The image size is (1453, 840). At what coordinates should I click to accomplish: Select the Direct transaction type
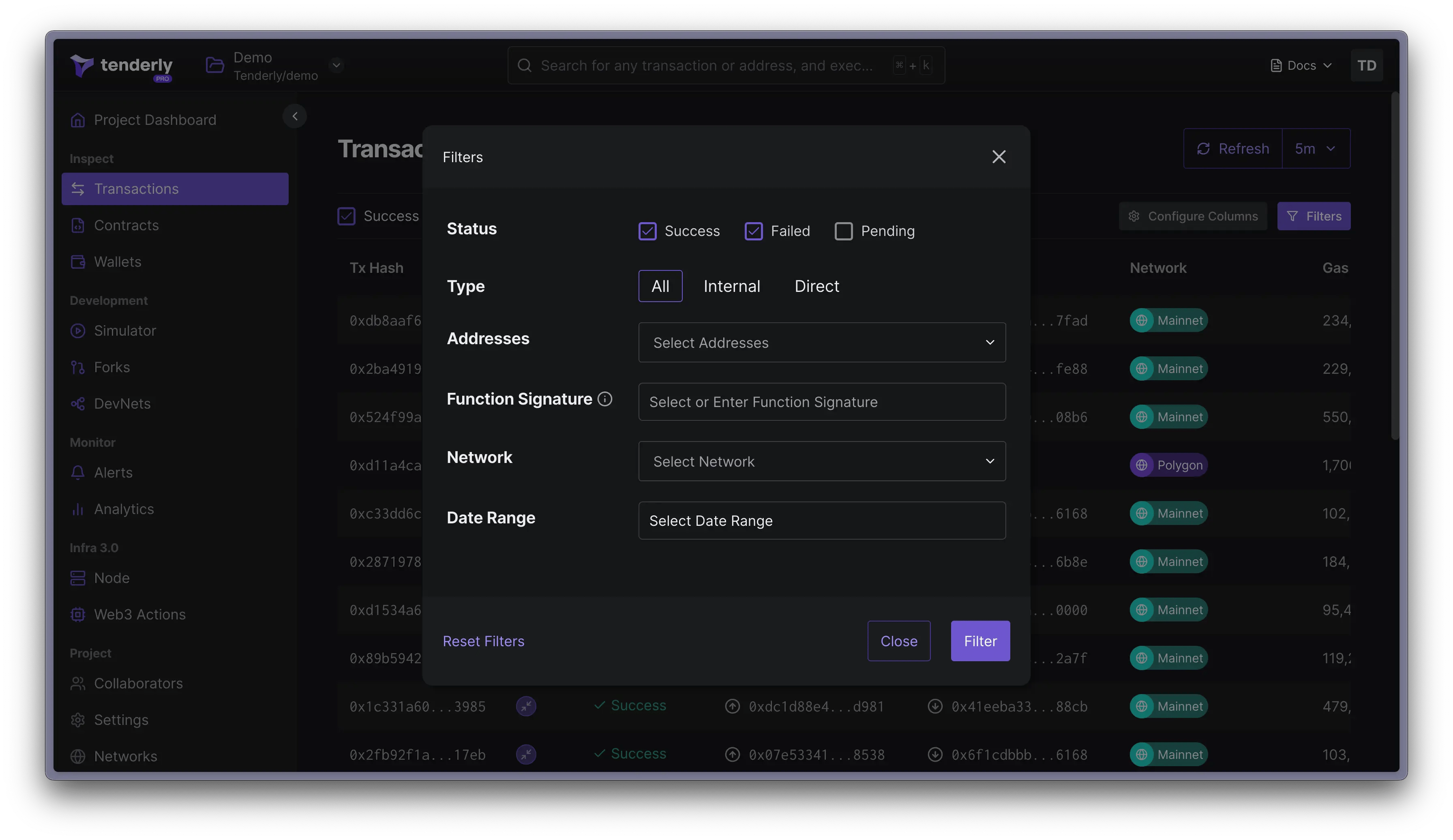pyautogui.click(x=817, y=286)
